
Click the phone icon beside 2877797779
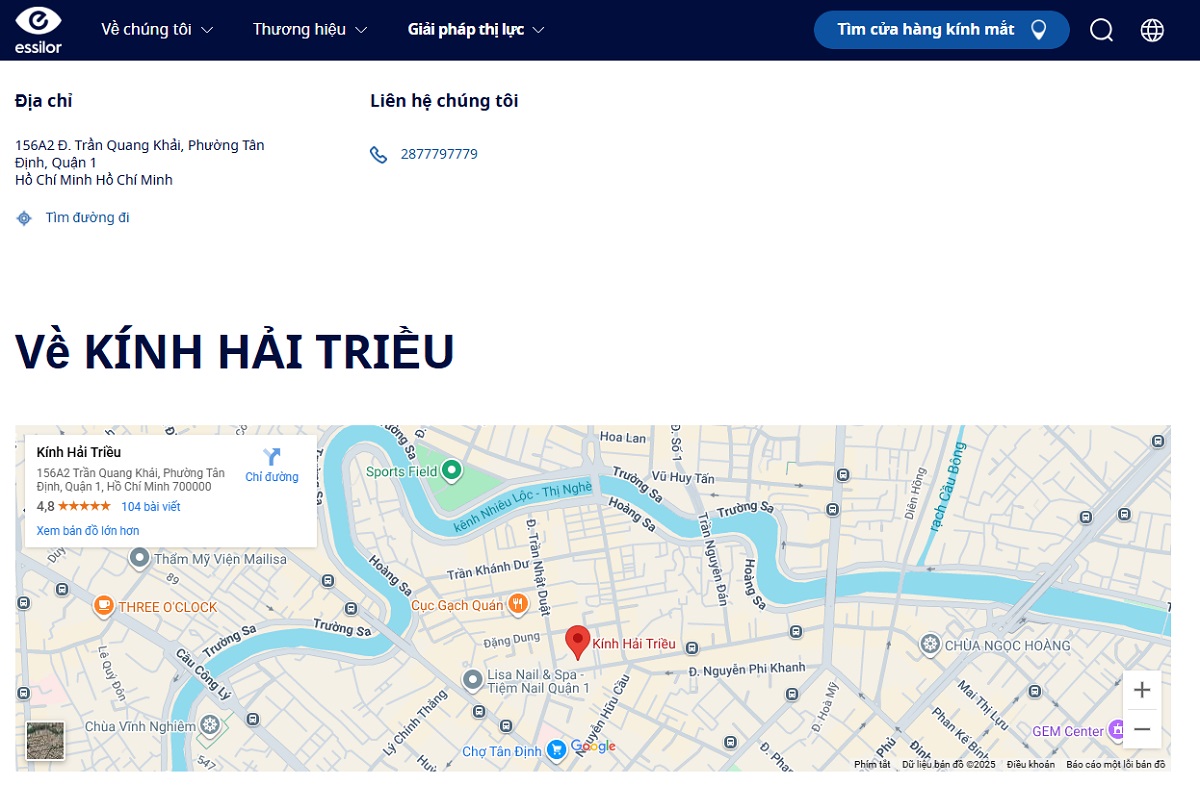378,154
